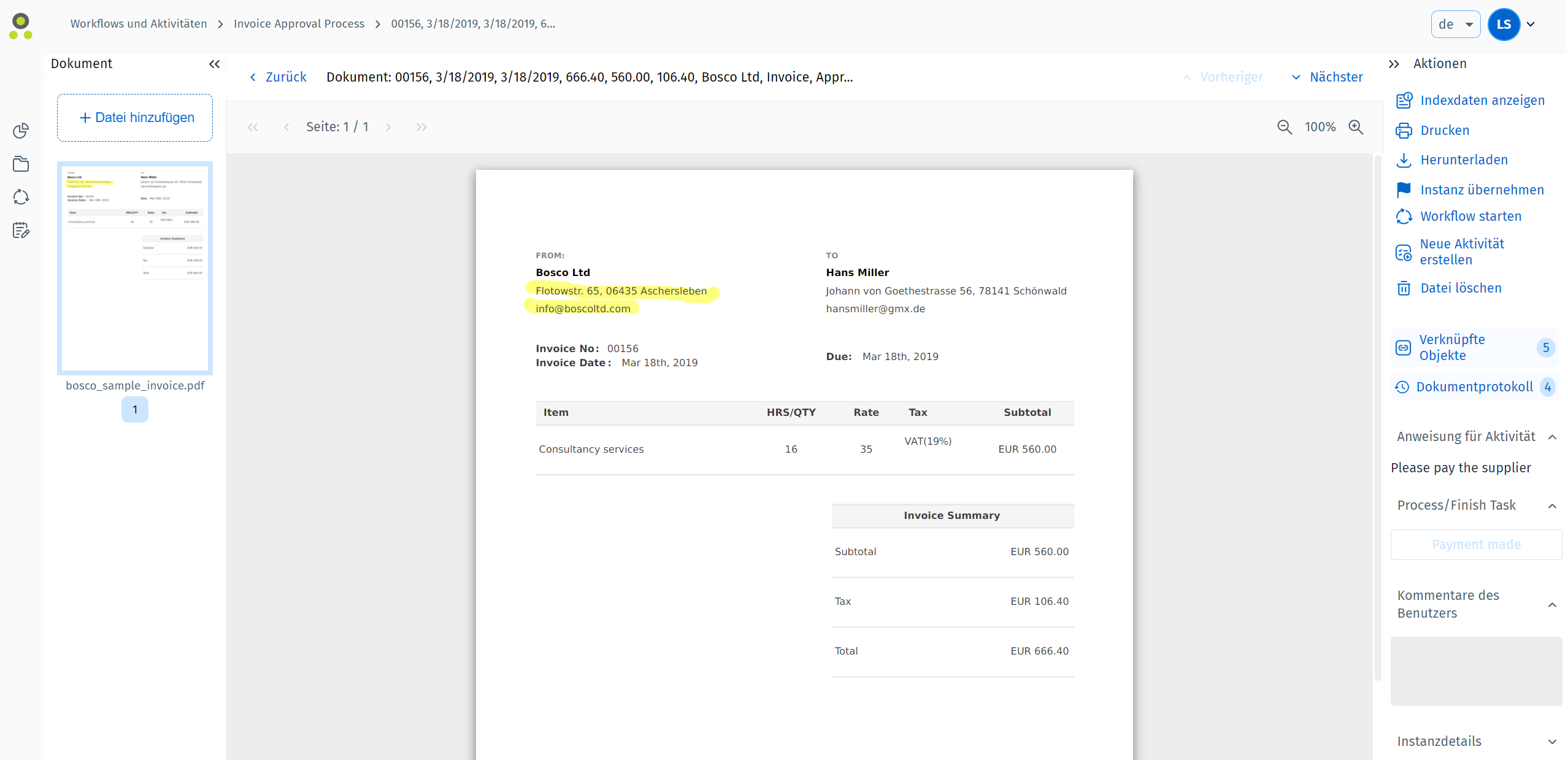Open the dashboard pie-chart sidebar icon
This screenshot has width=1568, height=760.
click(x=21, y=131)
